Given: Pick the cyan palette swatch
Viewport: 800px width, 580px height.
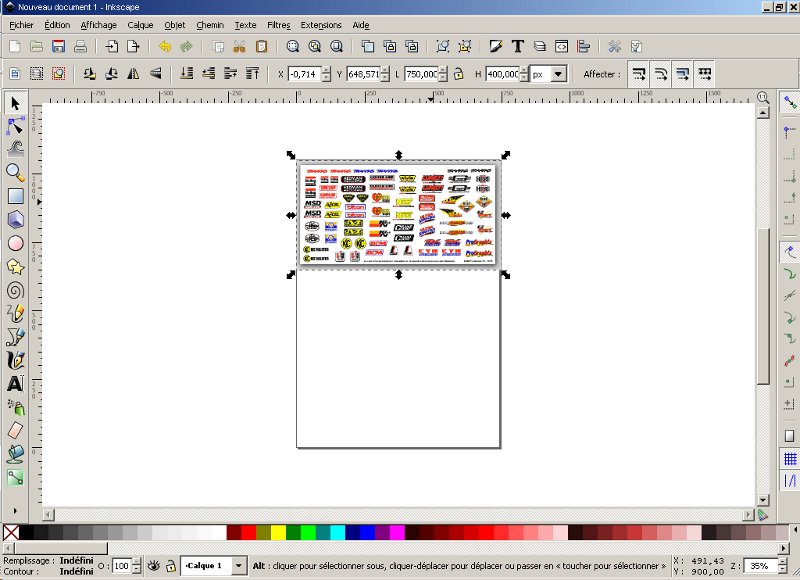Looking at the screenshot, I should pyautogui.click(x=337, y=533).
